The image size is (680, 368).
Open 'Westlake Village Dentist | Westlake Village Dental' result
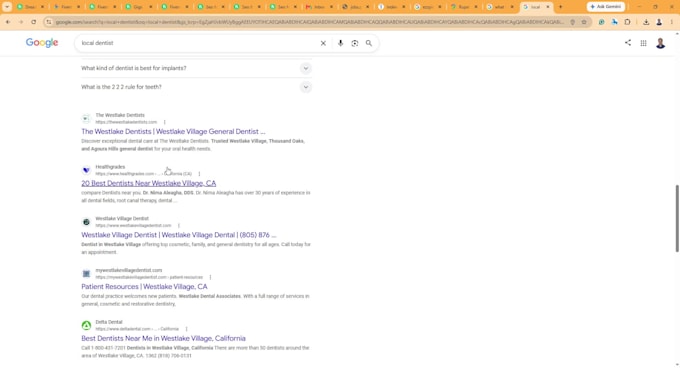point(179,235)
